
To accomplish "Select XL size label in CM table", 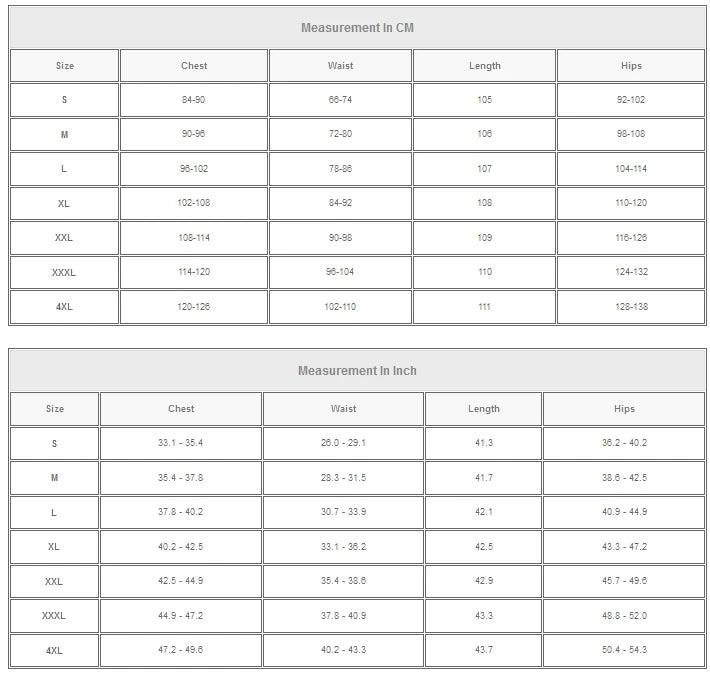I will [x=64, y=203].
